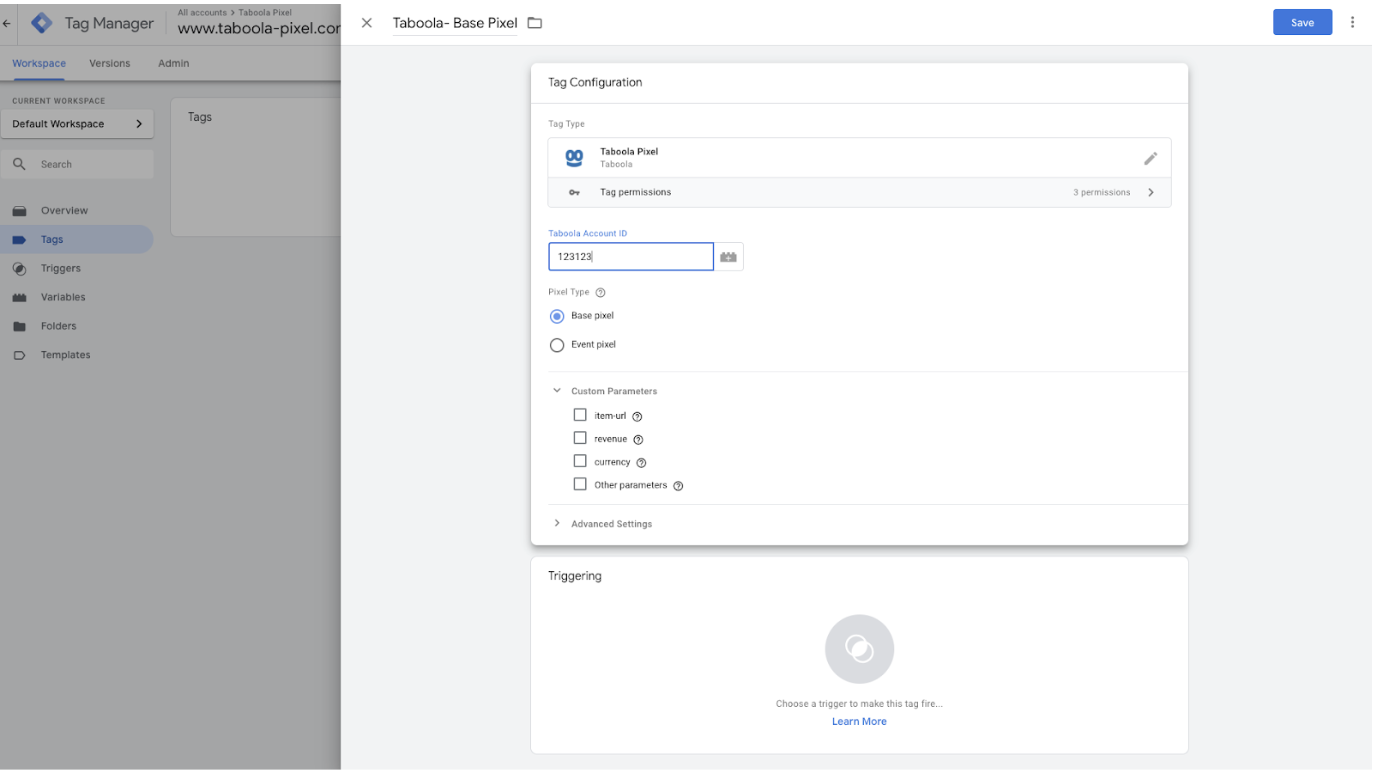Click the Tags heading in the background panel

200,117
